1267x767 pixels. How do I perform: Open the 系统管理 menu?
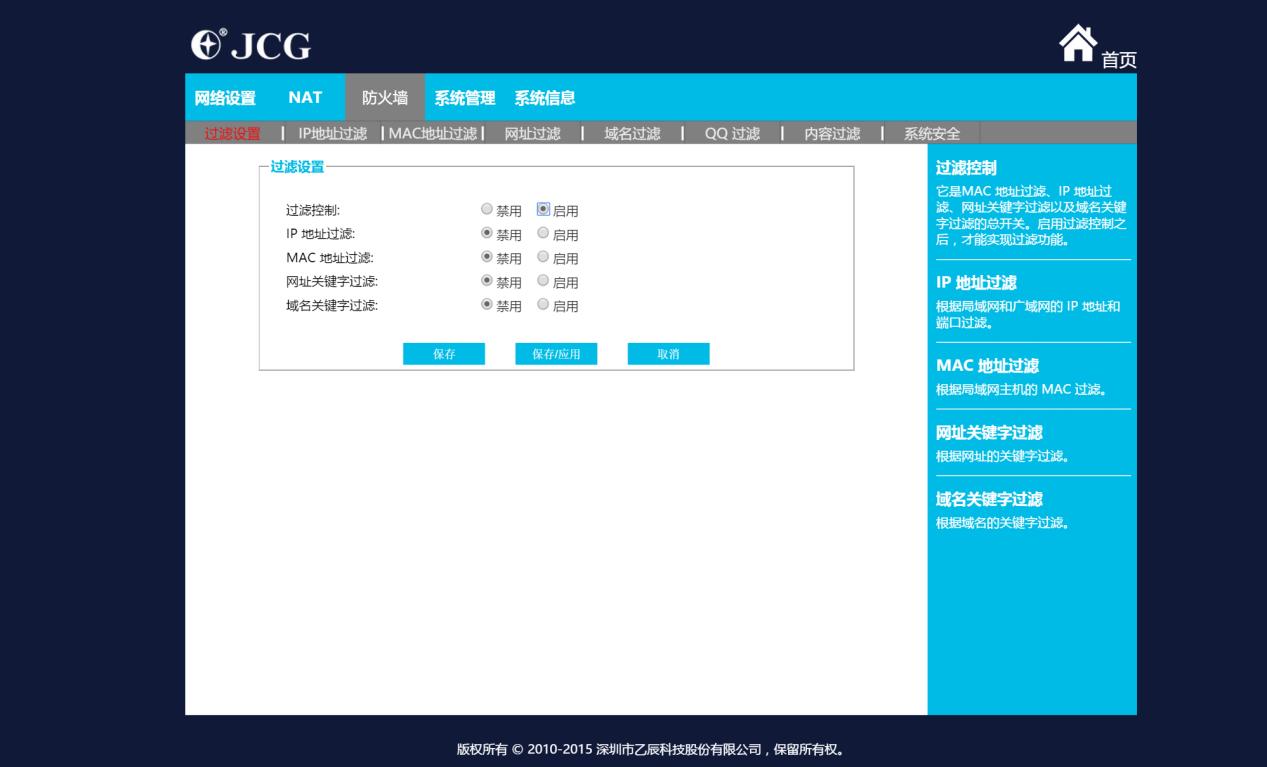point(464,97)
